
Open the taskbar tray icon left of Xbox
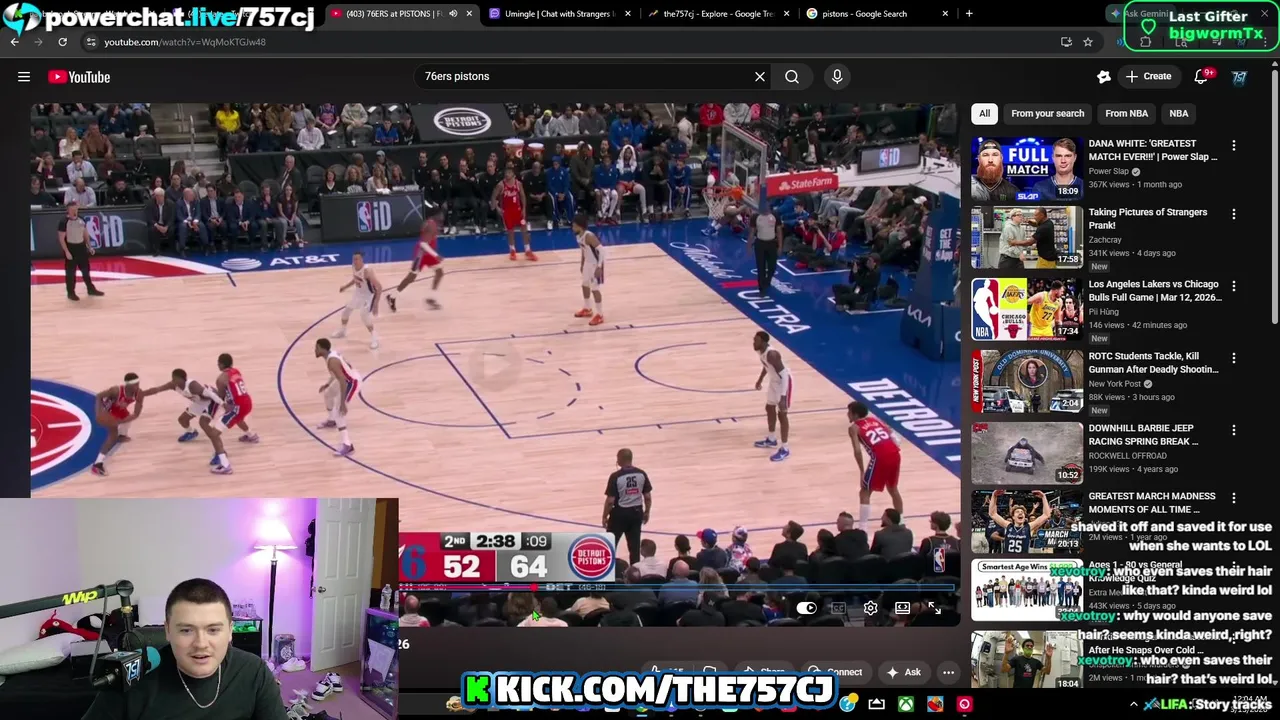pyautogui.click(x=876, y=705)
